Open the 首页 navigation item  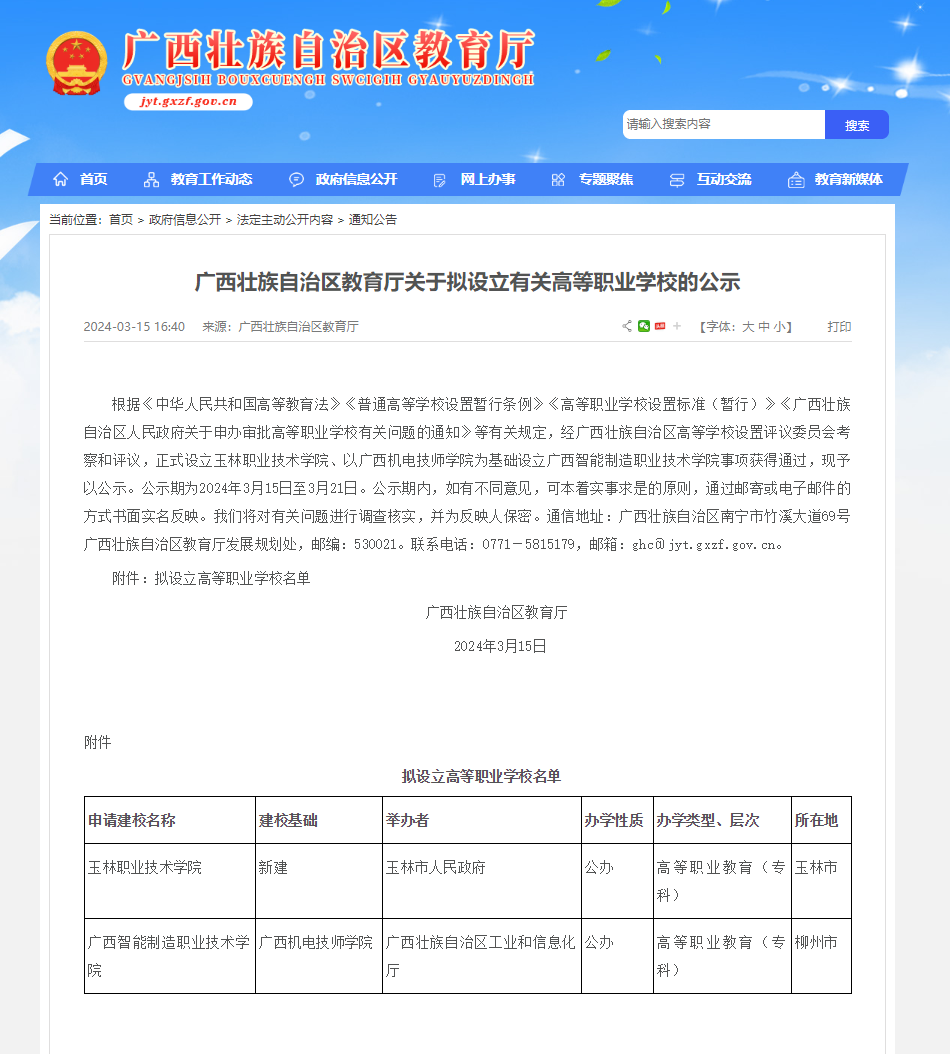tap(93, 179)
